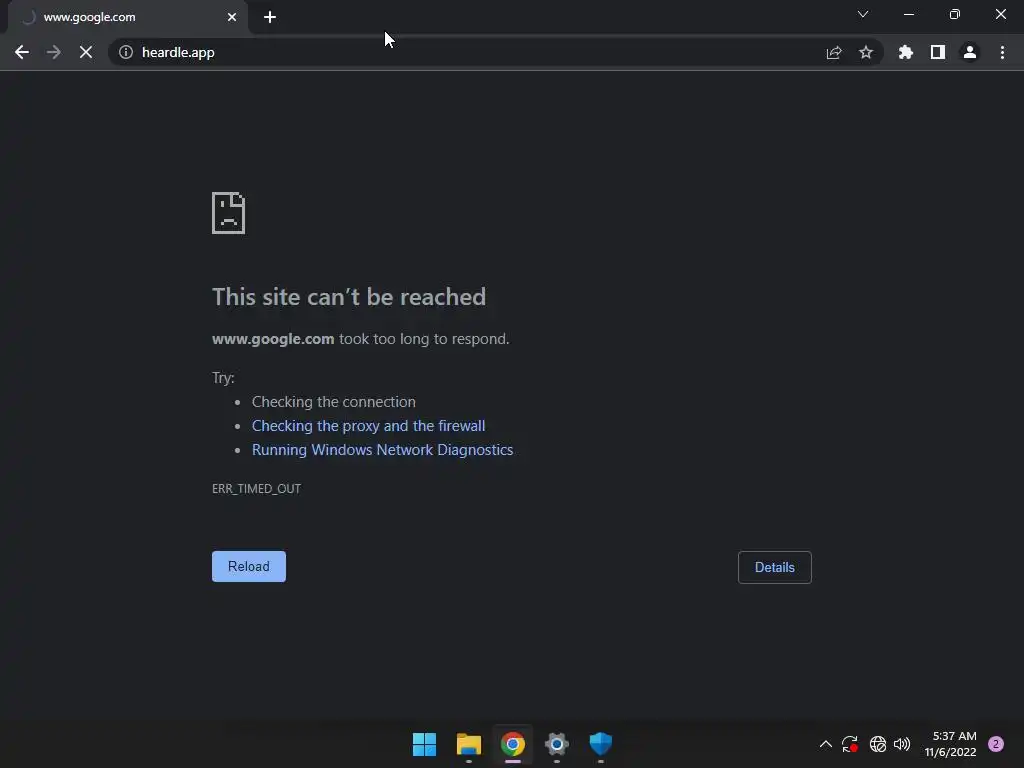Viewport: 1024px width, 768px height.
Task: Click the Chrome taskbar icon
Action: [x=513, y=744]
